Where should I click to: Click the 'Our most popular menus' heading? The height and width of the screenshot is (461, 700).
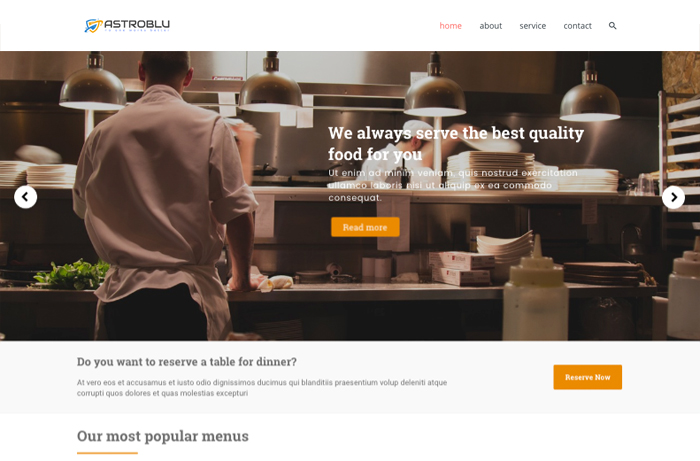[162, 436]
